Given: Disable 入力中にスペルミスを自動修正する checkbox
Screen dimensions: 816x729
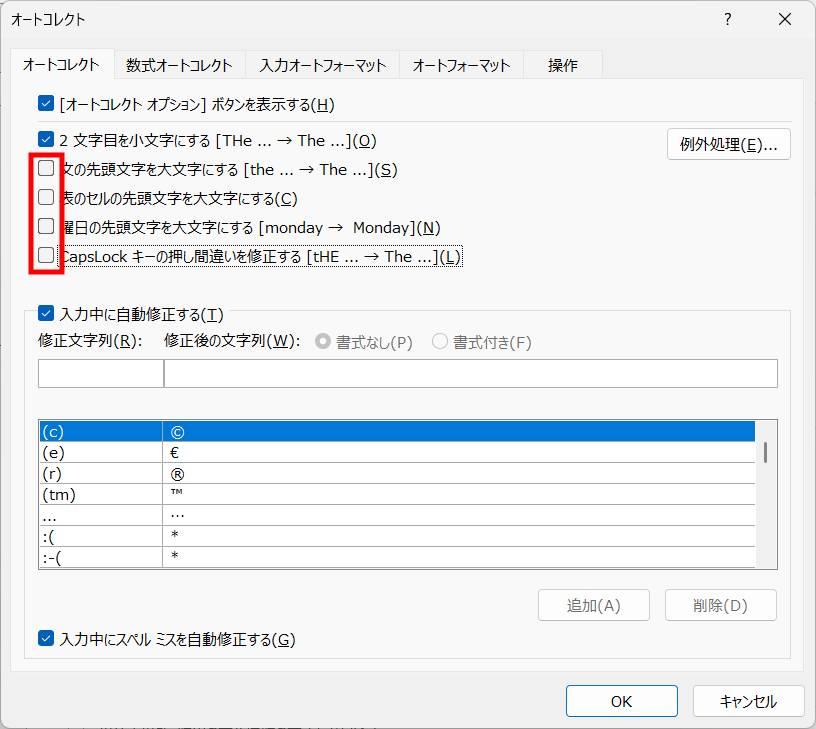Looking at the screenshot, I should coord(45,638).
